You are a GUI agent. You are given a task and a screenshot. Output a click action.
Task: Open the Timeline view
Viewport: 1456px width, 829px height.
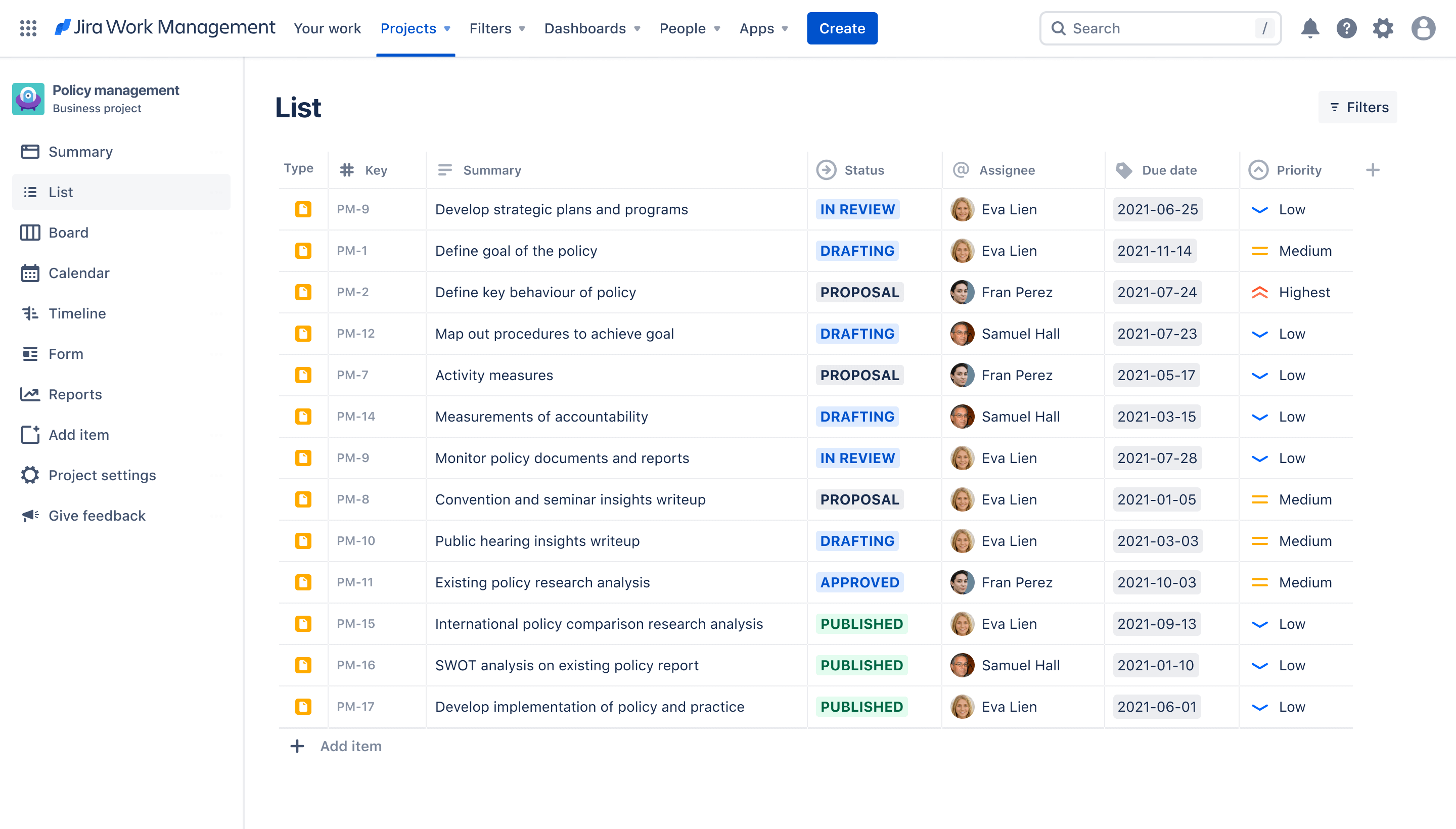click(x=77, y=313)
